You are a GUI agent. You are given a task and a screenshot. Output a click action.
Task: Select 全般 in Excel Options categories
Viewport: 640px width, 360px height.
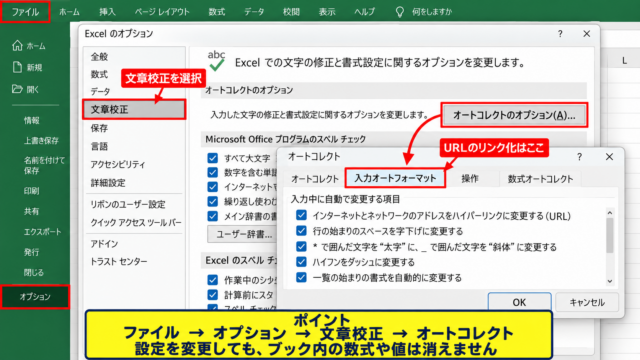coord(99,57)
